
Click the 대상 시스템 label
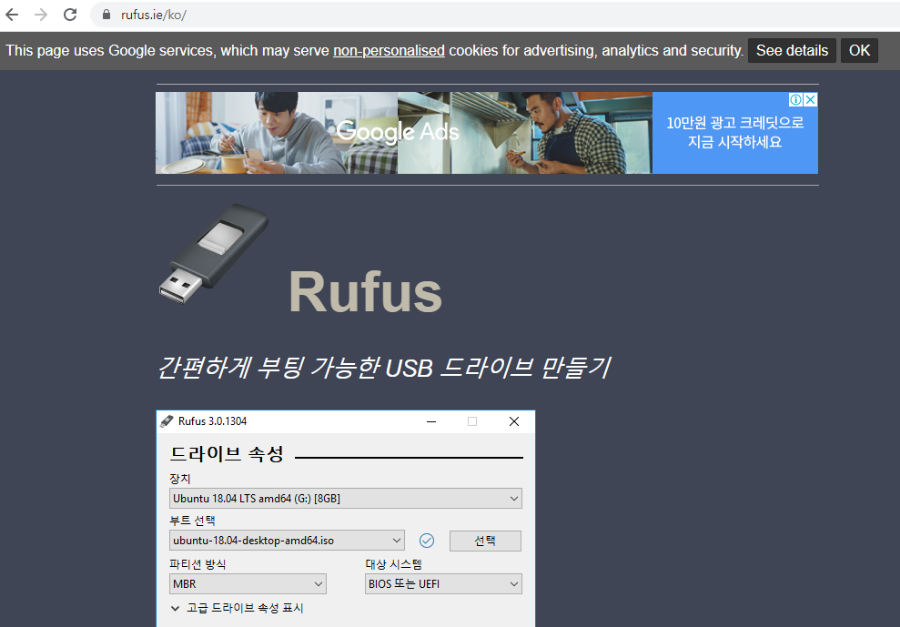[x=394, y=564]
